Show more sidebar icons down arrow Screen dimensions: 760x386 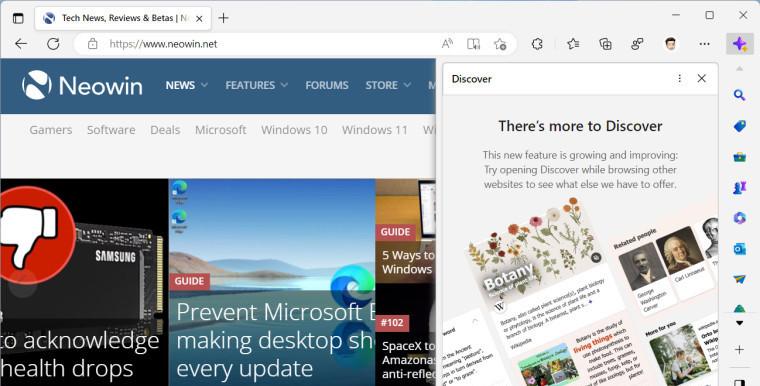pyautogui.click(x=739, y=323)
